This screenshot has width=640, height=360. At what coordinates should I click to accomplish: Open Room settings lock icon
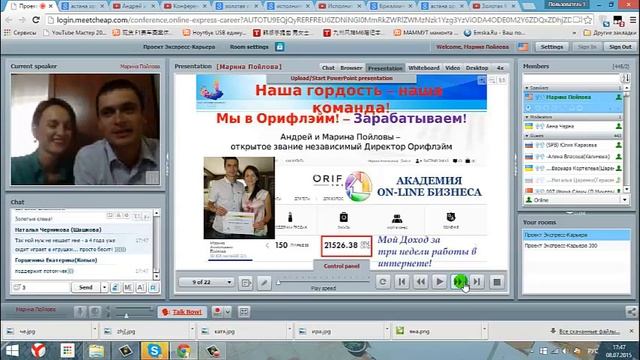pos(280,47)
